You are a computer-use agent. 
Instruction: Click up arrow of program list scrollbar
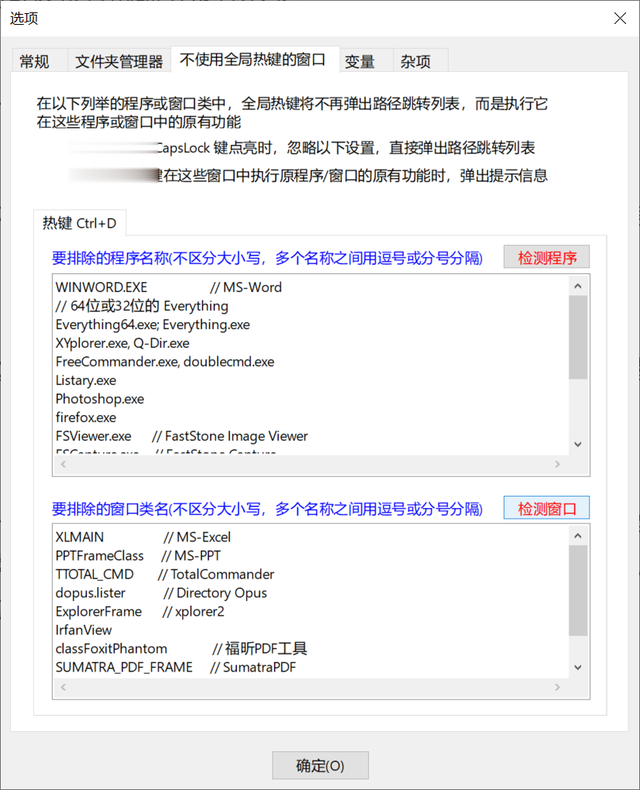[x=578, y=286]
